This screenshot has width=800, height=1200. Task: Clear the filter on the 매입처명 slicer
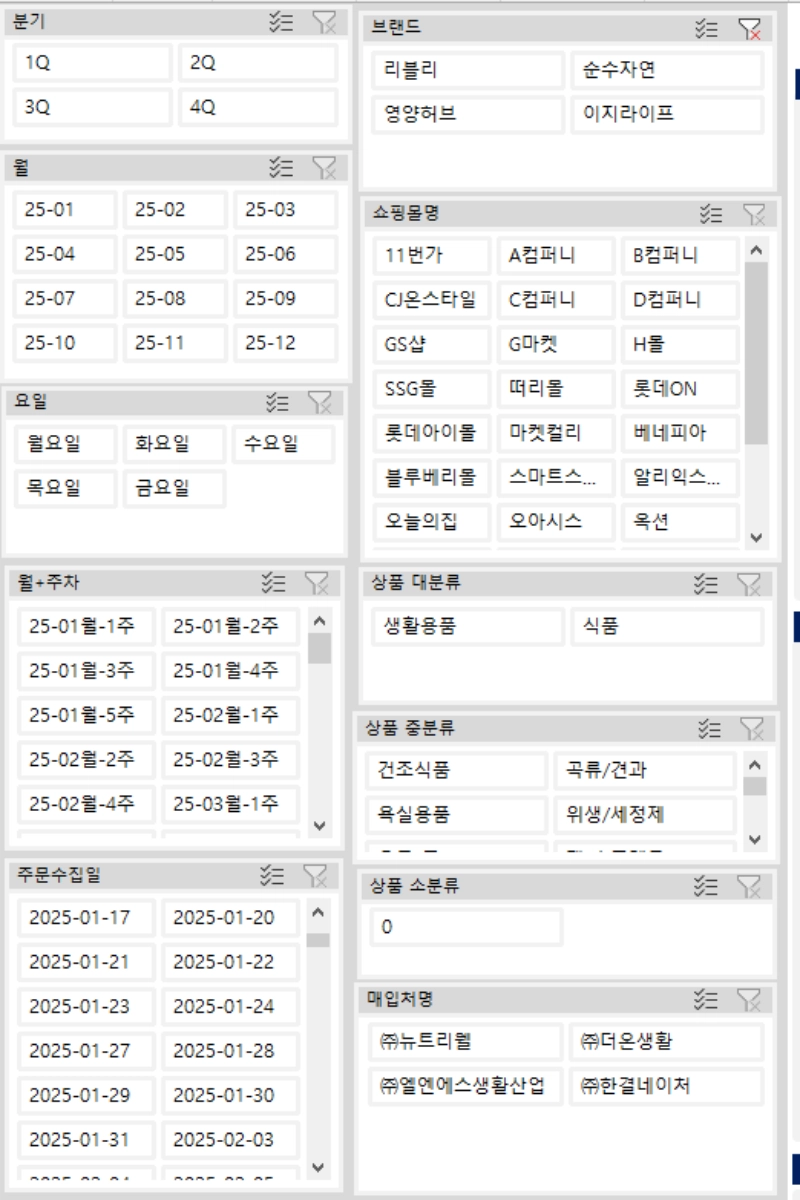tap(749, 999)
